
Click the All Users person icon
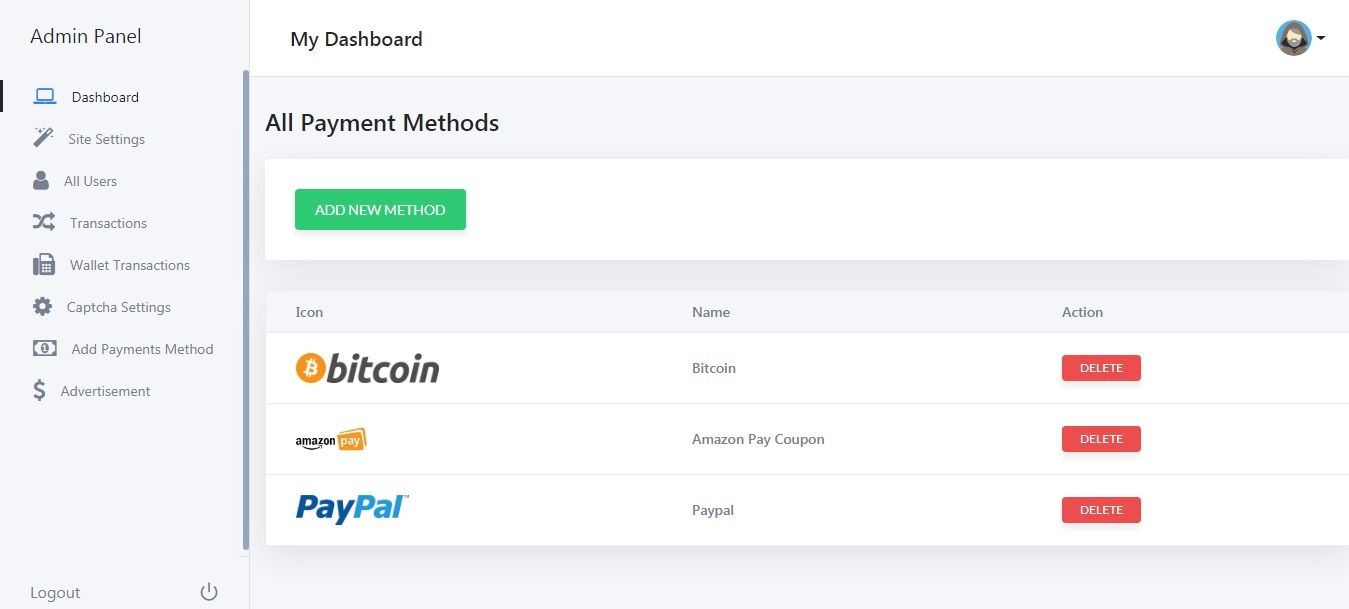click(x=41, y=181)
